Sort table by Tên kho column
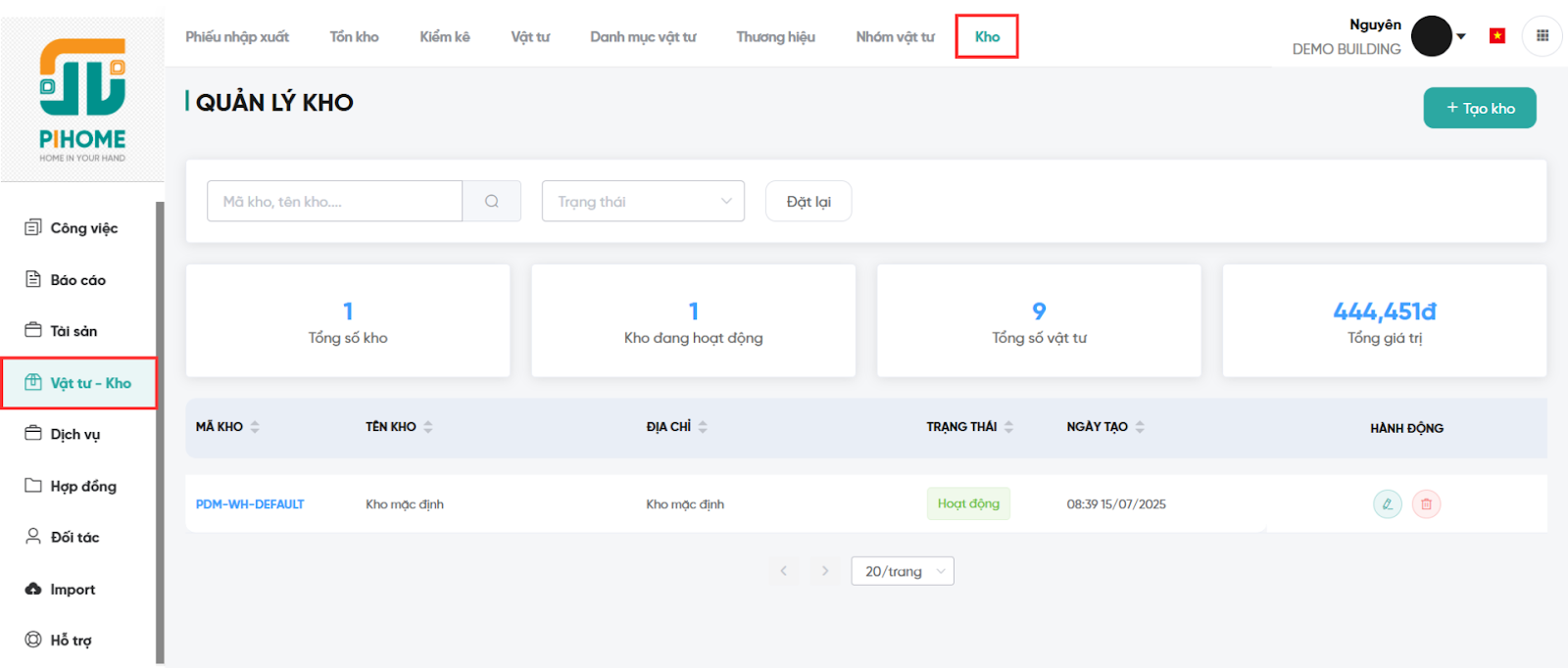The width and height of the screenshot is (1568, 668). (x=428, y=427)
